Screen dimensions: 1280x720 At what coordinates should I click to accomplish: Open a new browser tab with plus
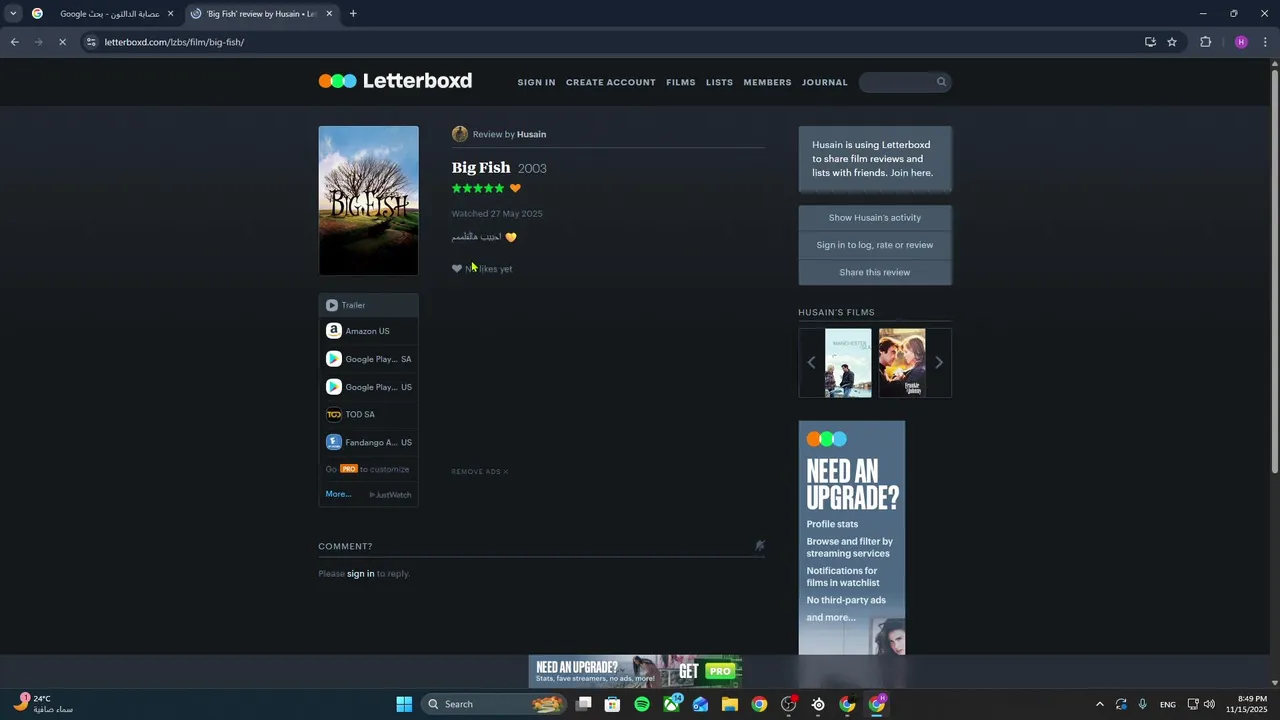tap(353, 14)
